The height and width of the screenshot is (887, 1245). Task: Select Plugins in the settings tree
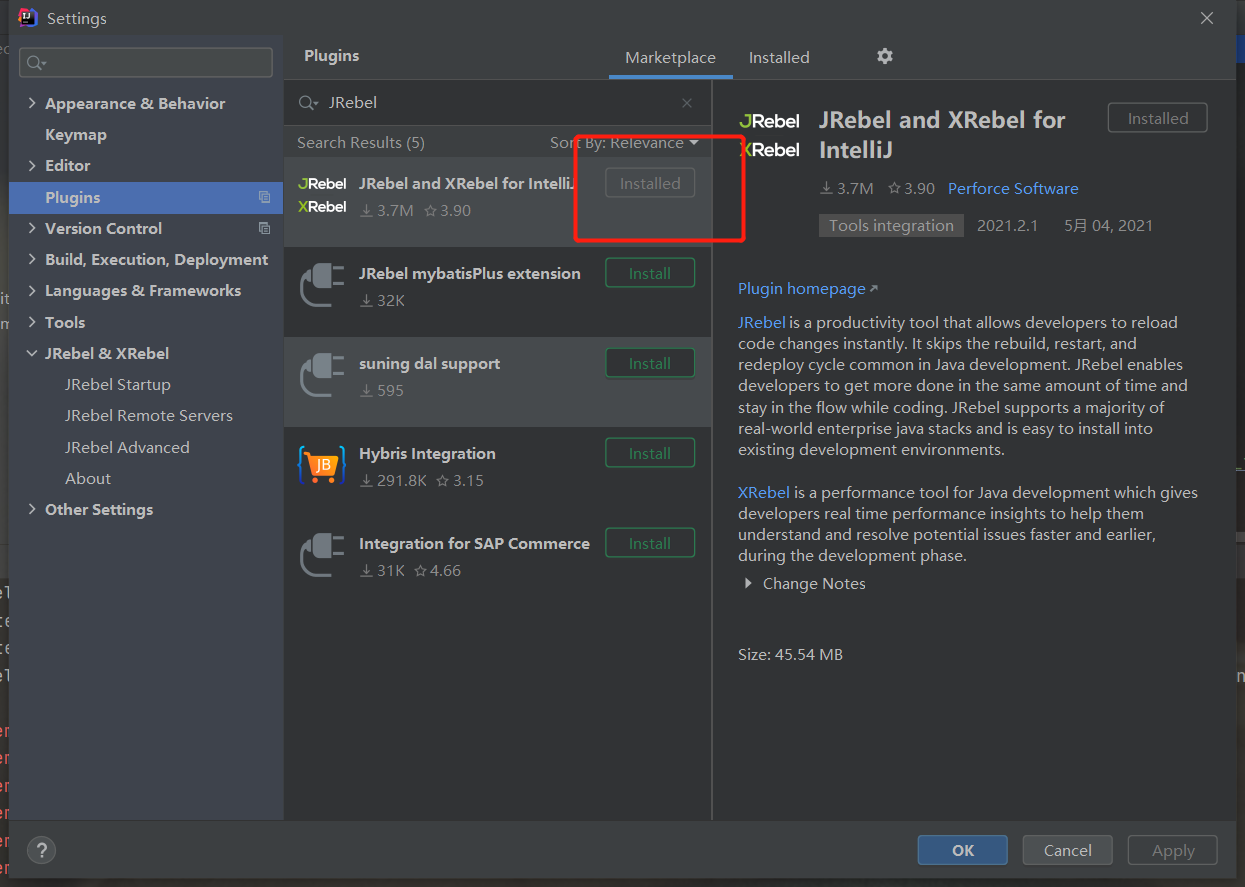click(146, 197)
